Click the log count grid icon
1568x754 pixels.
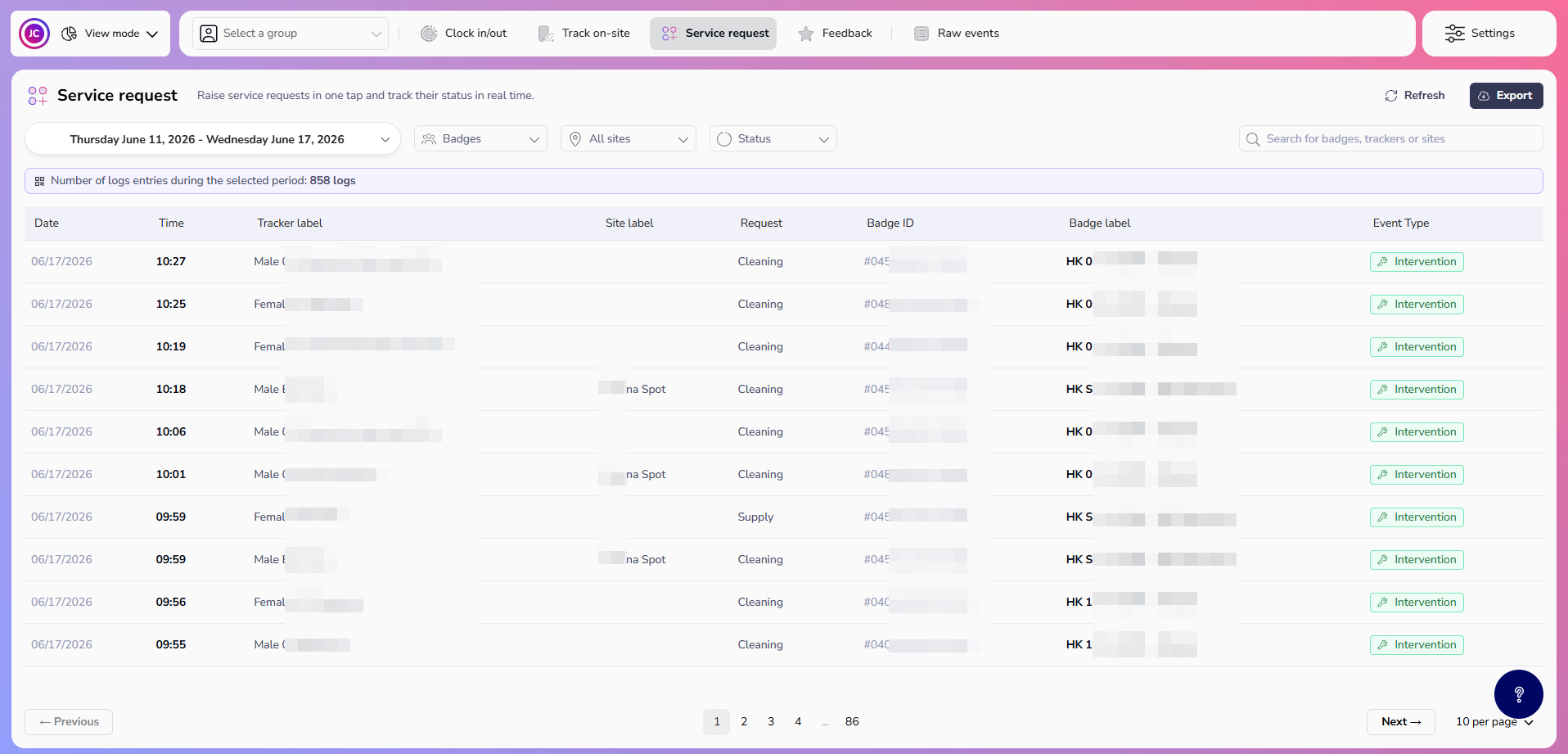[x=39, y=181]
